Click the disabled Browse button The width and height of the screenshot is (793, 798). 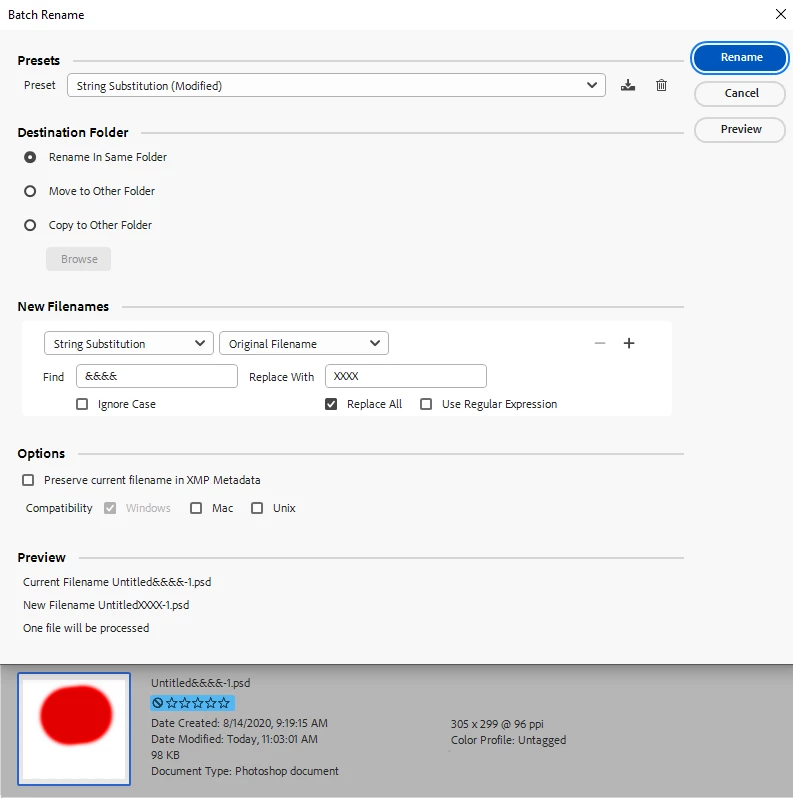click(78, 259)
